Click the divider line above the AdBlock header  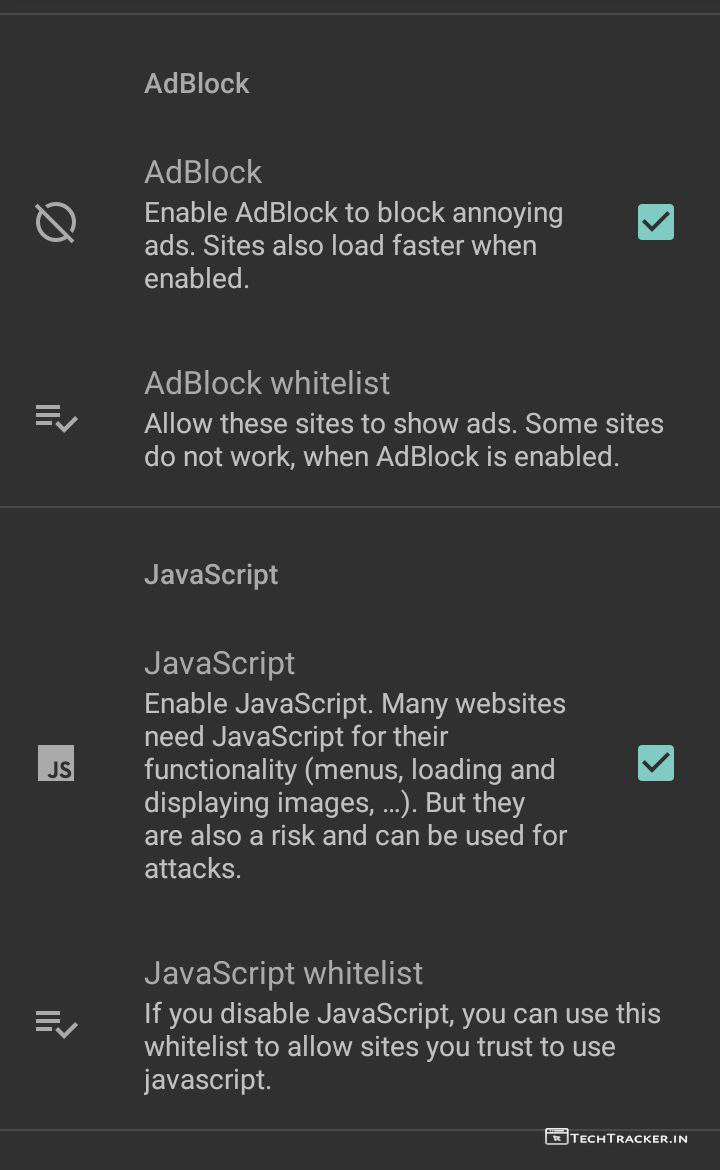click(360, 14)
